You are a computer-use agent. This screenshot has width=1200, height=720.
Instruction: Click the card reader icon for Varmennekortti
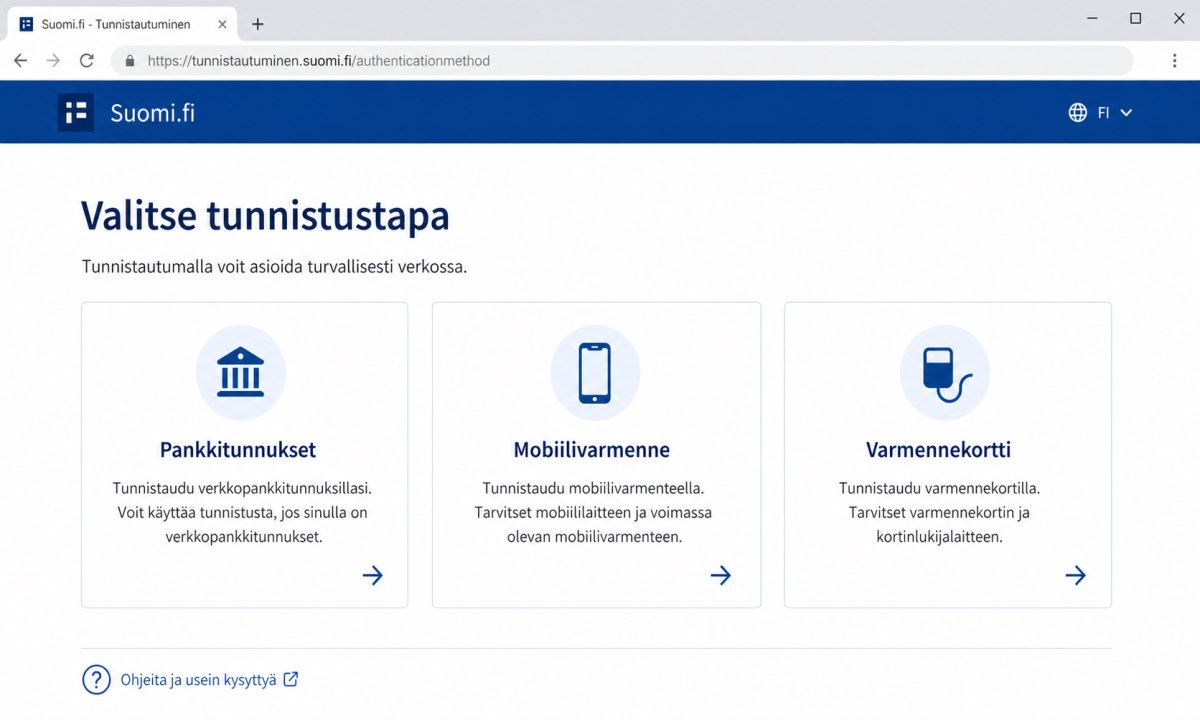pyautogui.click(x=945, y=374)
